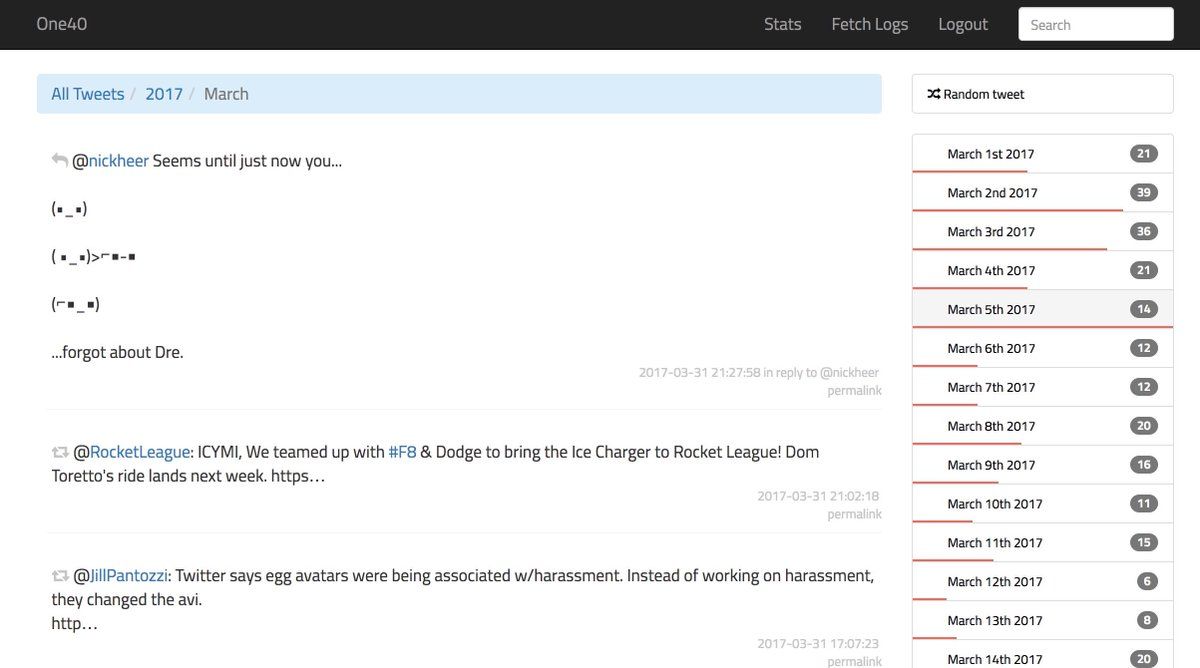Show tweets from March 10th 2017
Viewport: 1200px width, 668px height.
tap(994, 504)
